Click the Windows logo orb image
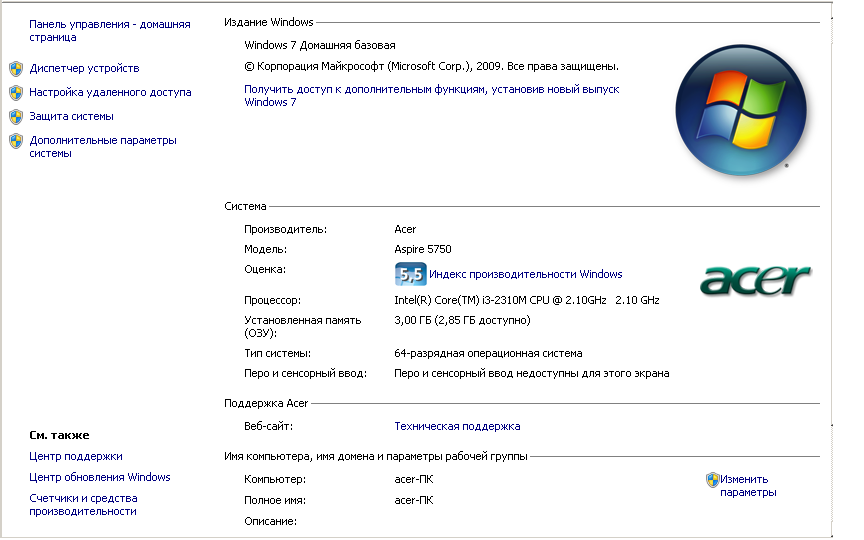 pos(741,110)
